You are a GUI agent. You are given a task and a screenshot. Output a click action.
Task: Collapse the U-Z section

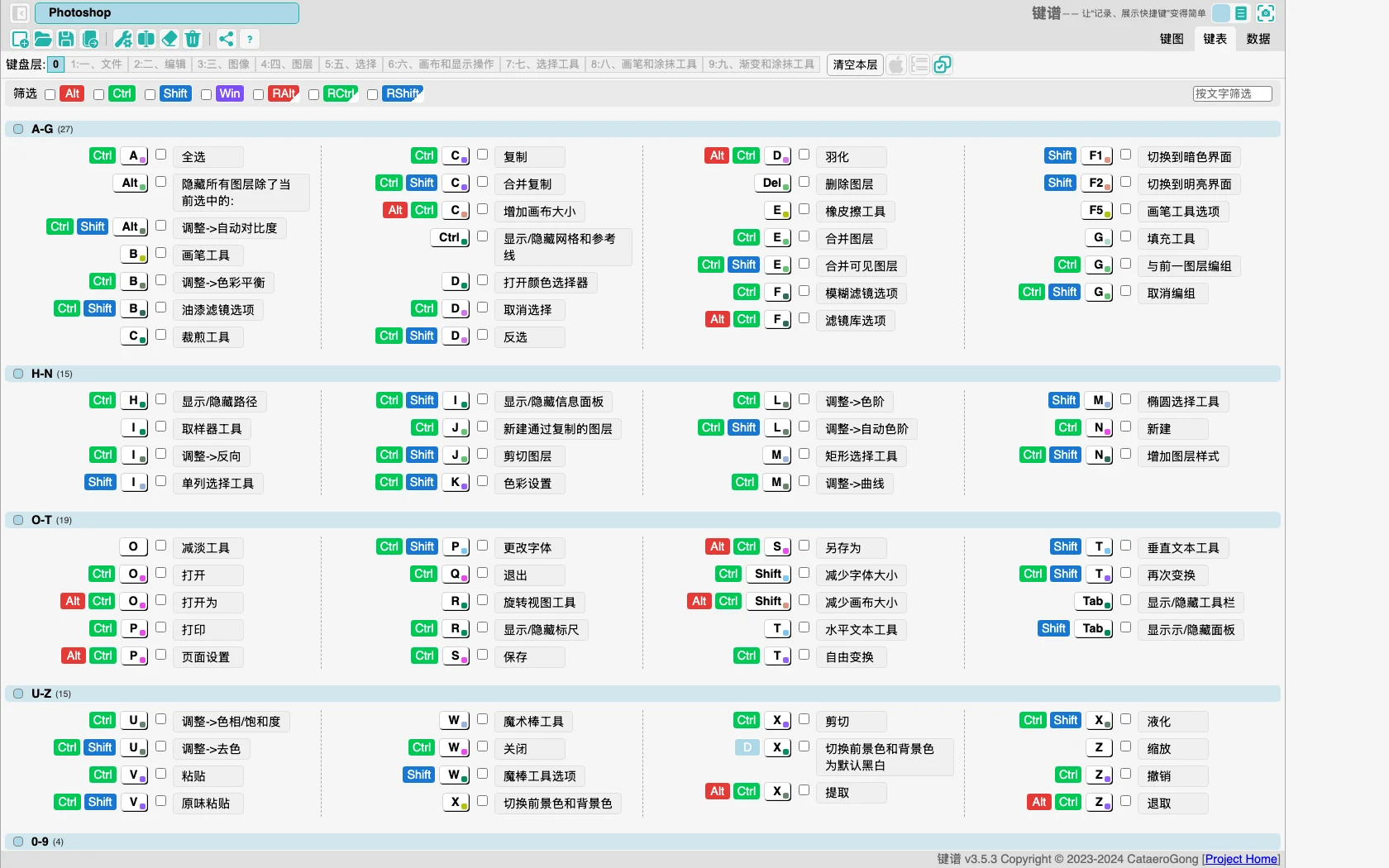click(x=18, y=694)
